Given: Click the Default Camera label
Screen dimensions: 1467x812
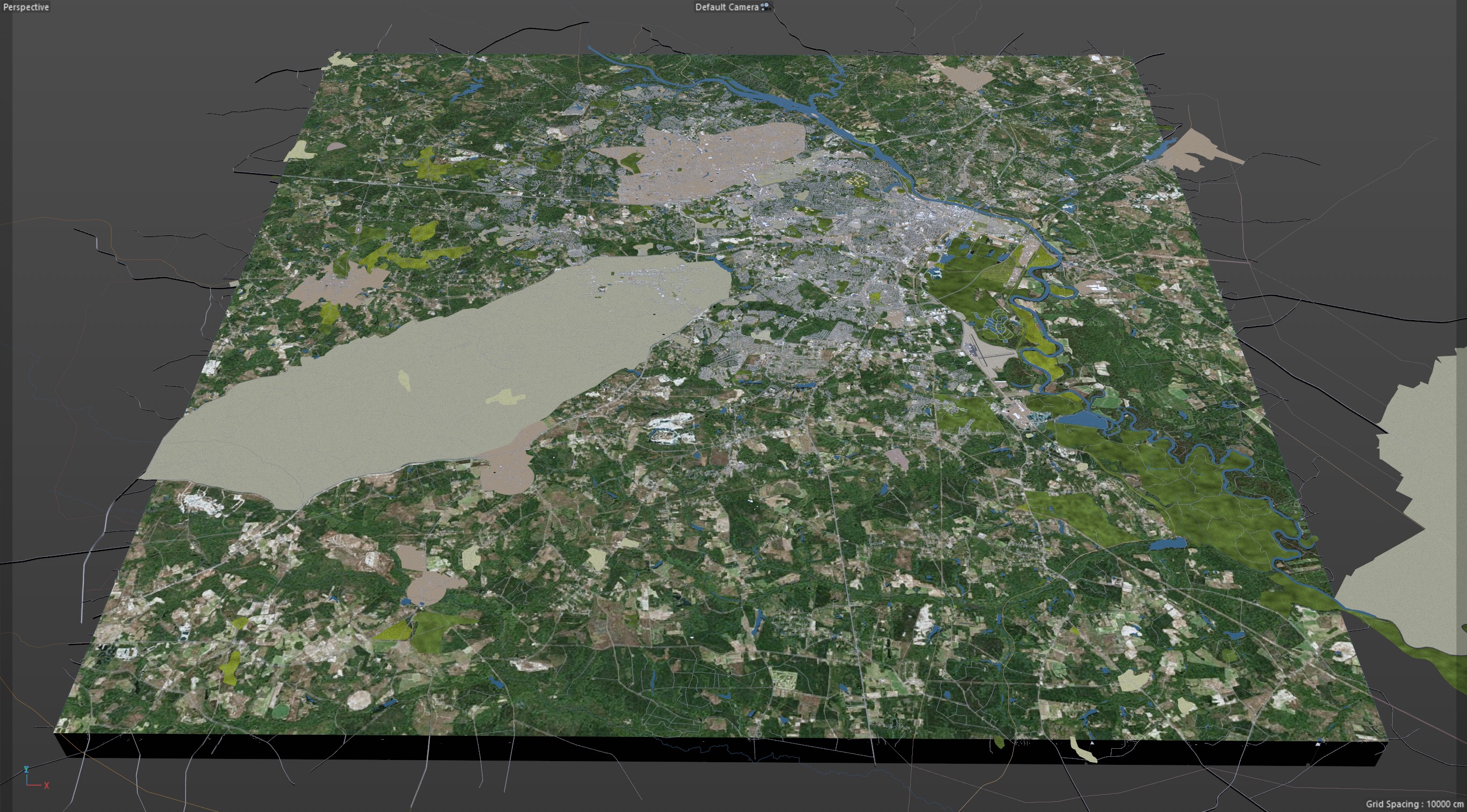Looking at the screenshot, I should 726,7.
